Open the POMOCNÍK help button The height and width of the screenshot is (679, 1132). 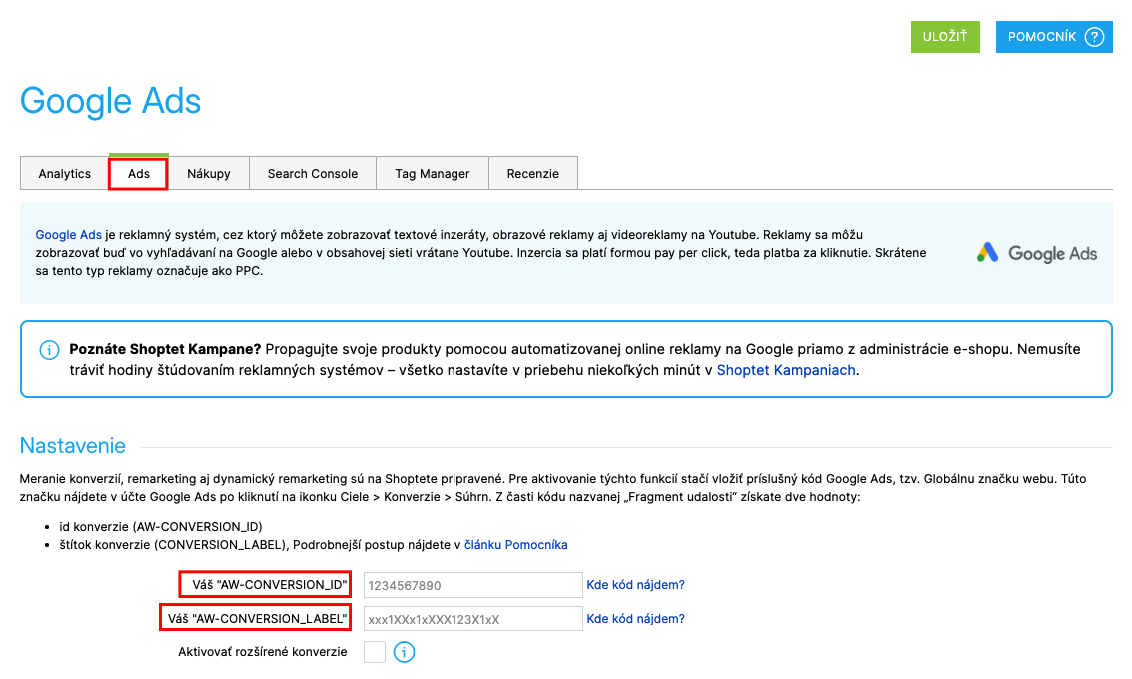(1054, 37)
